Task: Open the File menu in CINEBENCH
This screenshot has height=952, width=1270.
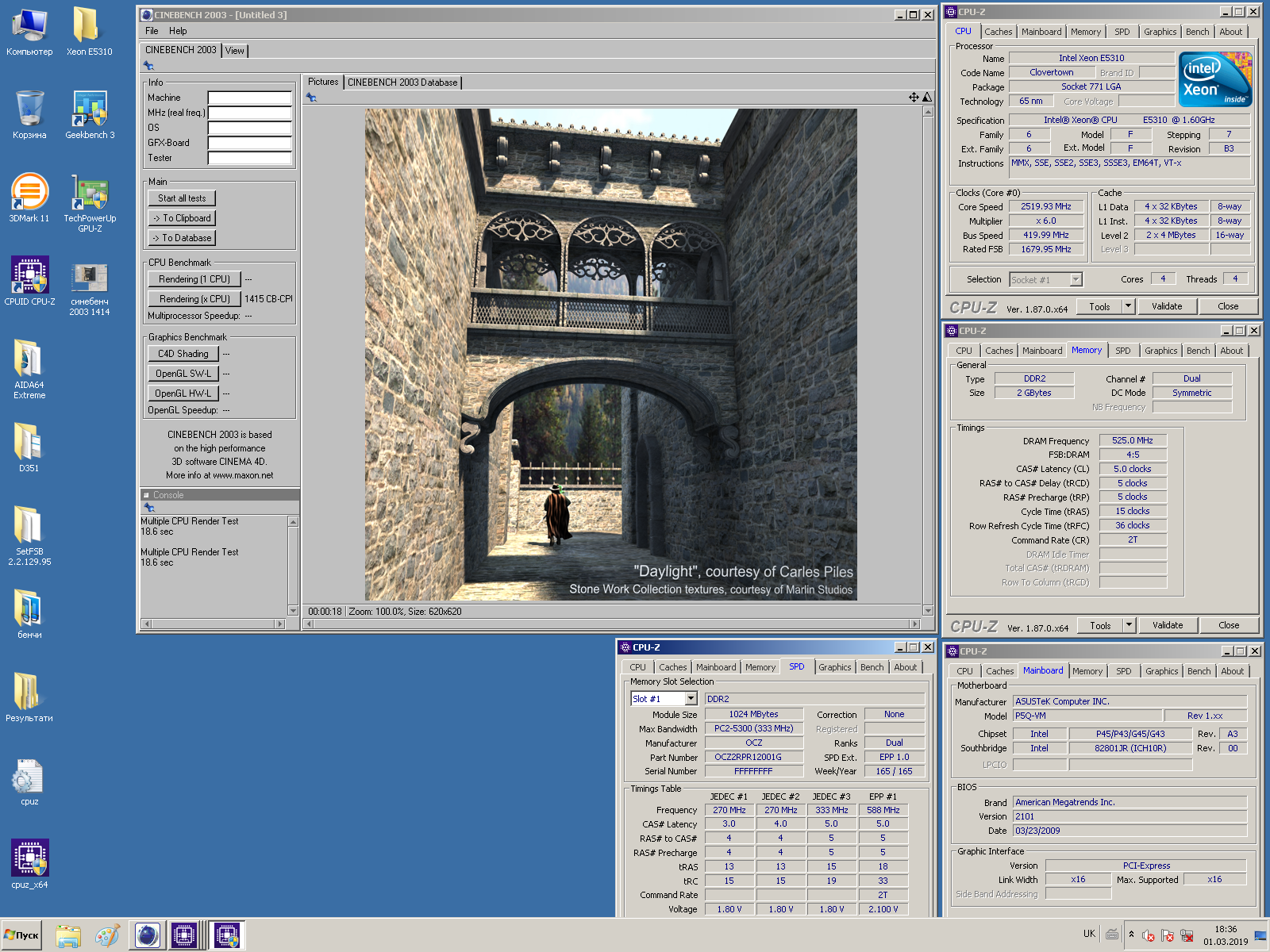Action: click(x=152, y=31)
